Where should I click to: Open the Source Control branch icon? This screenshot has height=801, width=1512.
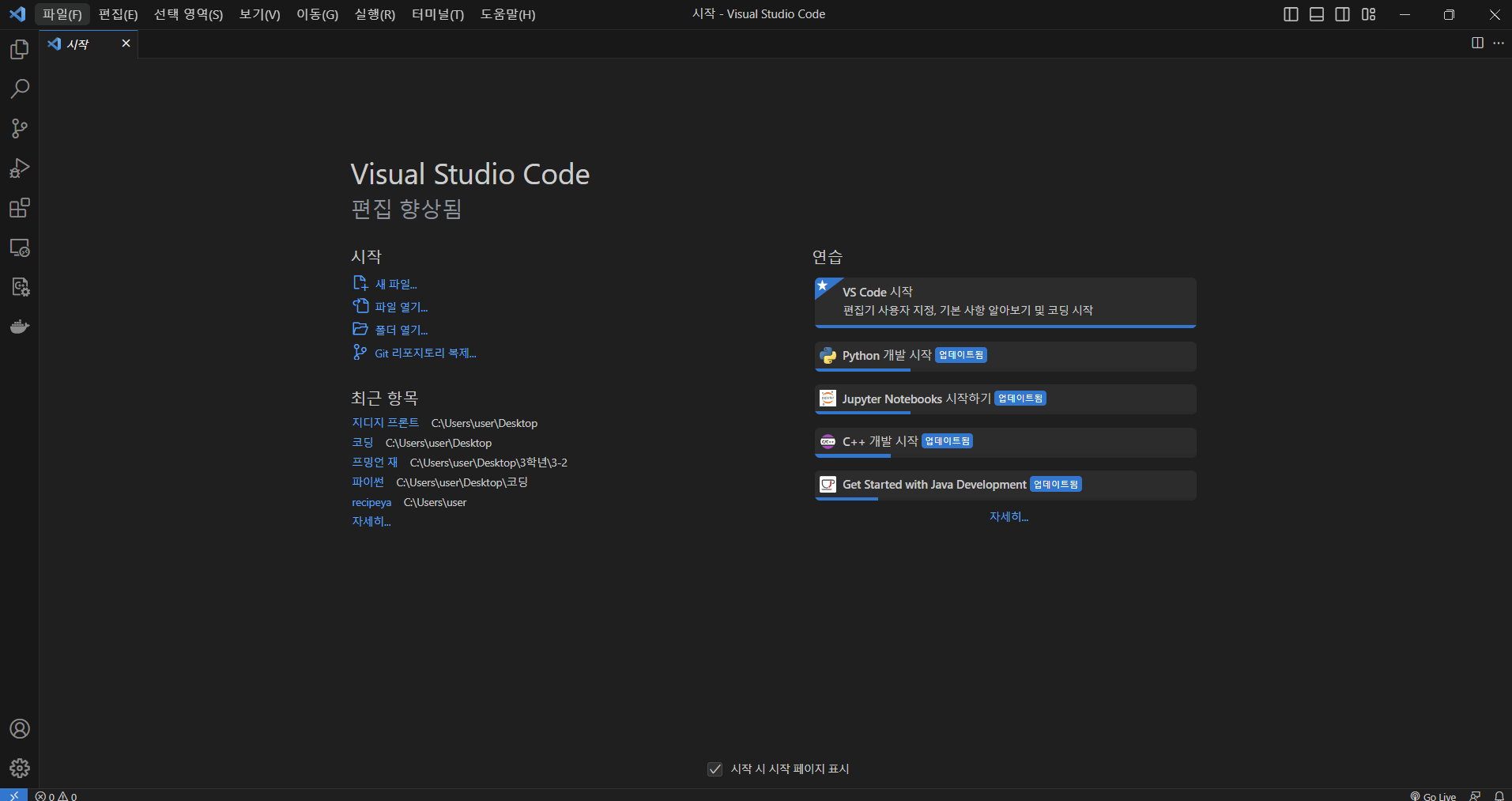[x=20, y=128]
